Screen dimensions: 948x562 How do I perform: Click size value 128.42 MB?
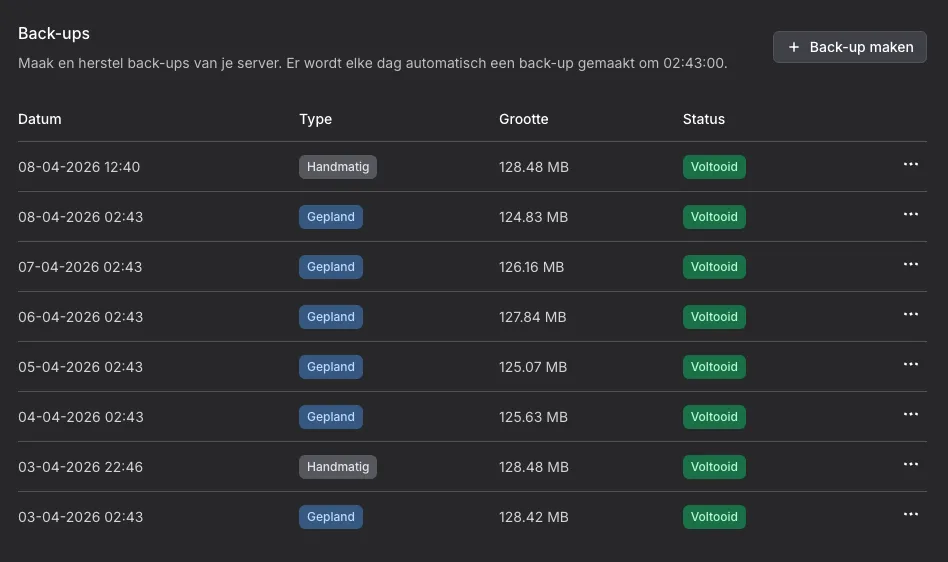coord(534,517)
